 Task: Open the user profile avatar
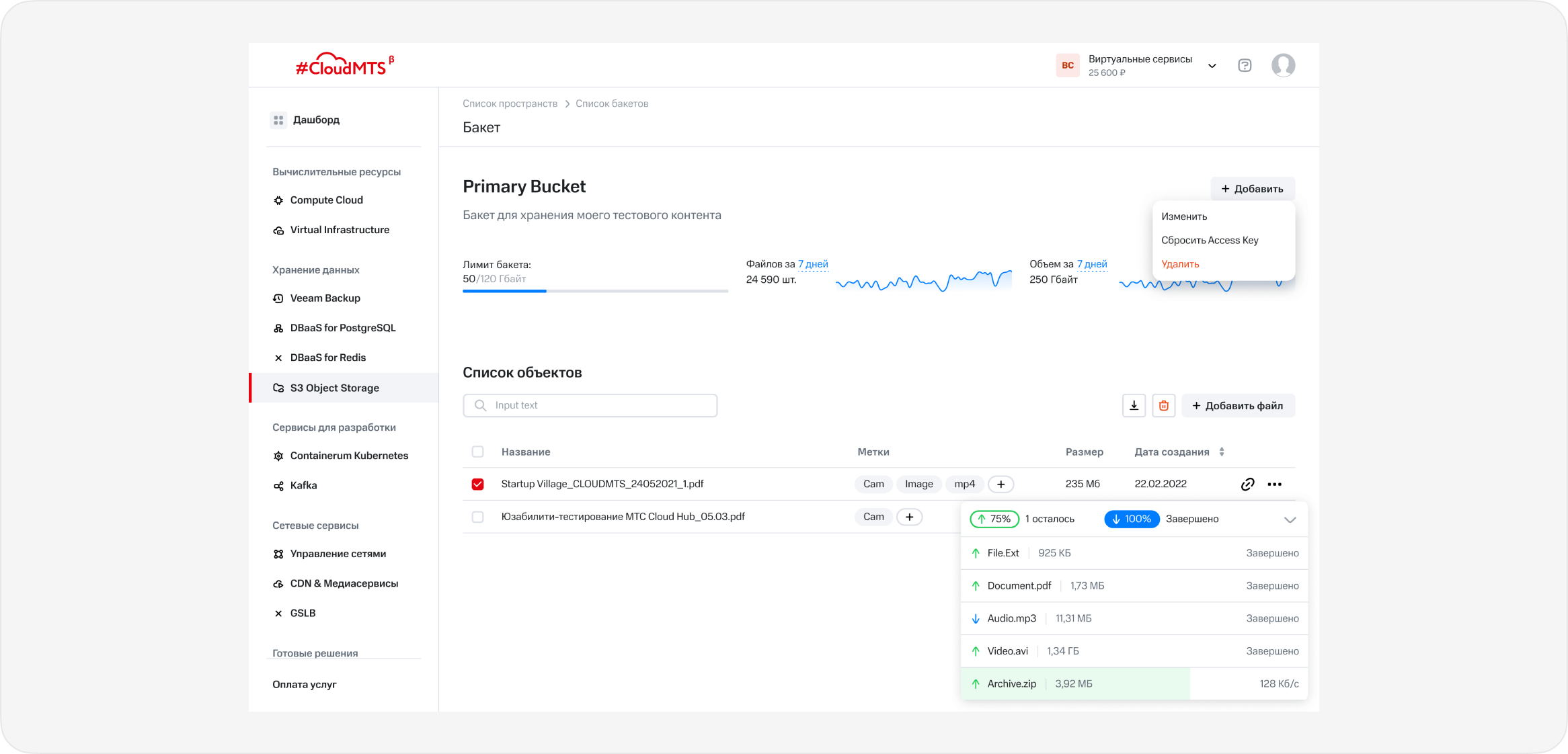[x=1283, y=65]
